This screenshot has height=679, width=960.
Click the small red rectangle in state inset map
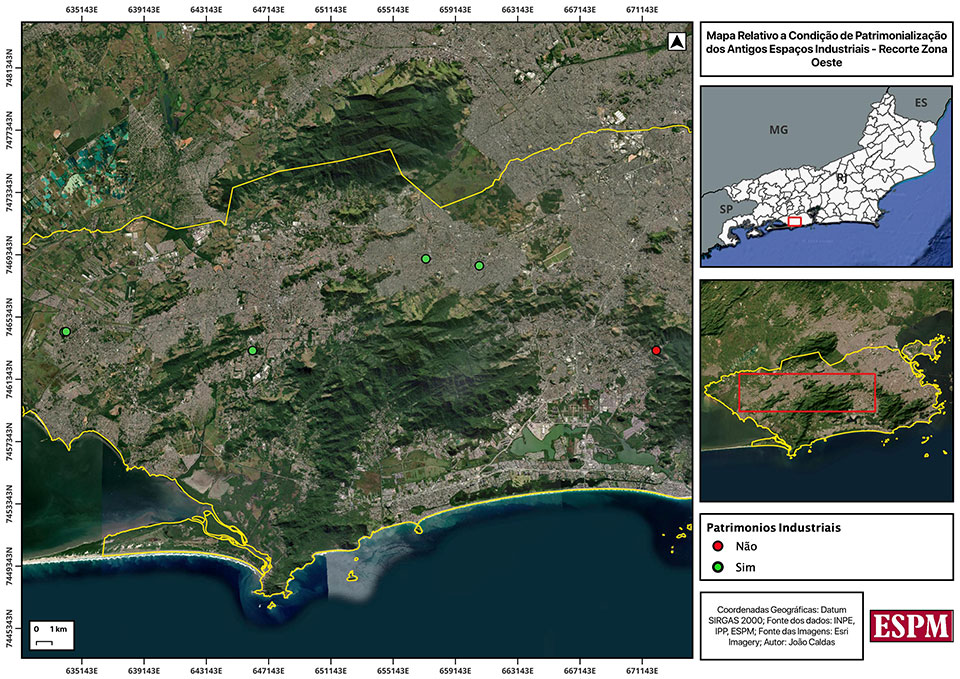tap(795, 221)
